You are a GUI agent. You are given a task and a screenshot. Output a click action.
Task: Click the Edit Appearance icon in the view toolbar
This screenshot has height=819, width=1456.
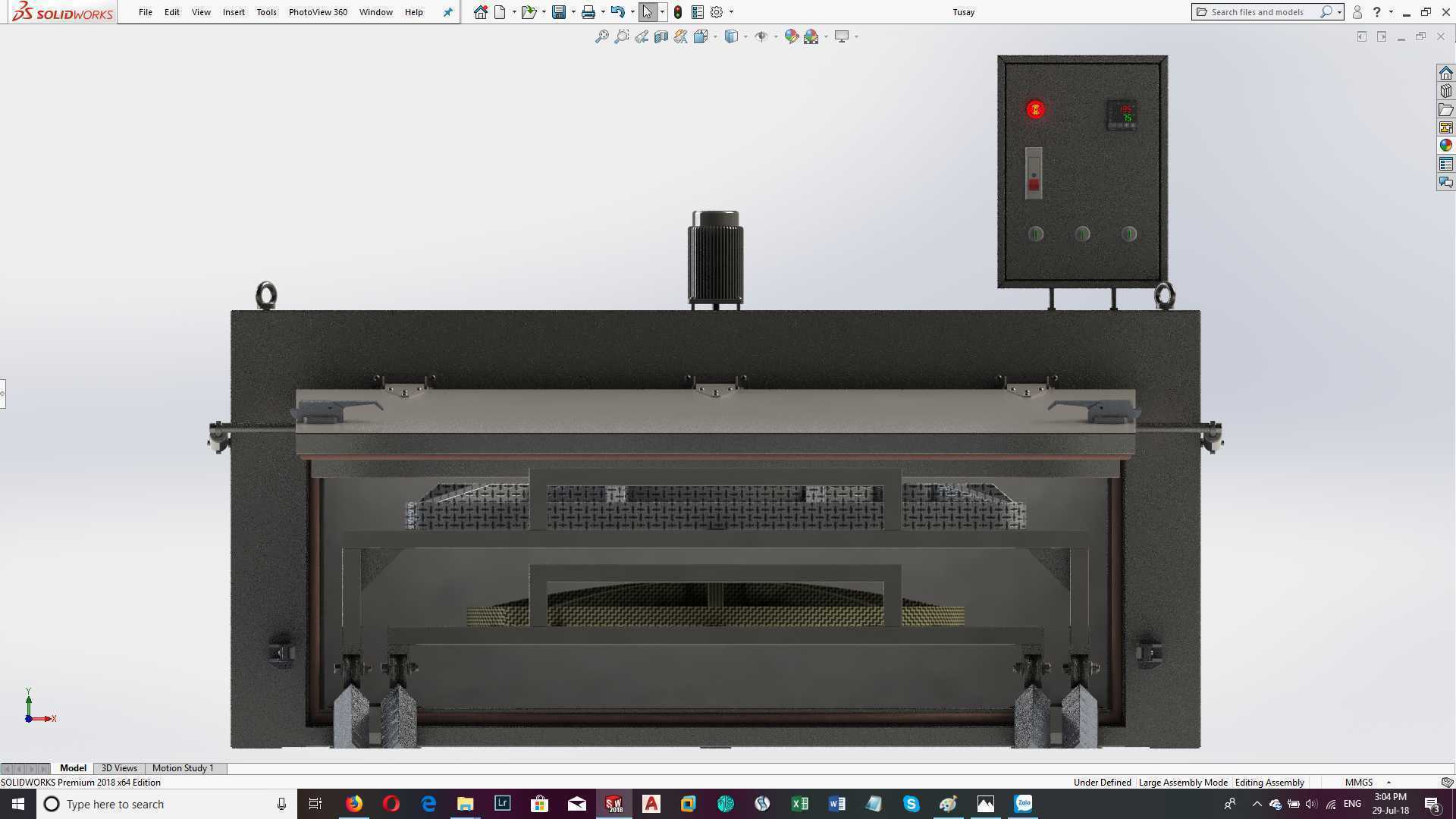[x=791, y=36]
